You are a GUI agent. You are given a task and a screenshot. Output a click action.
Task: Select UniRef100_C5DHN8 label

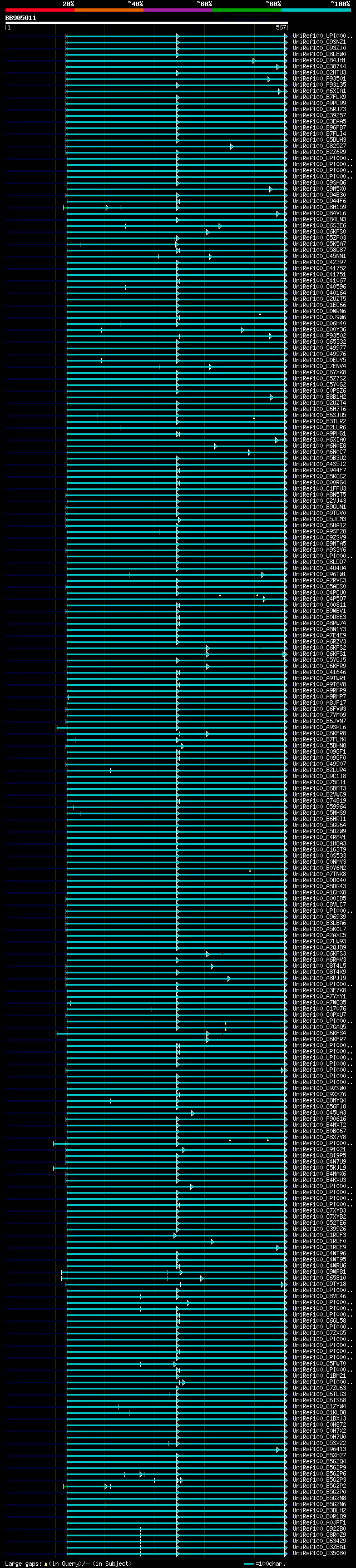(x=319, y=746)
